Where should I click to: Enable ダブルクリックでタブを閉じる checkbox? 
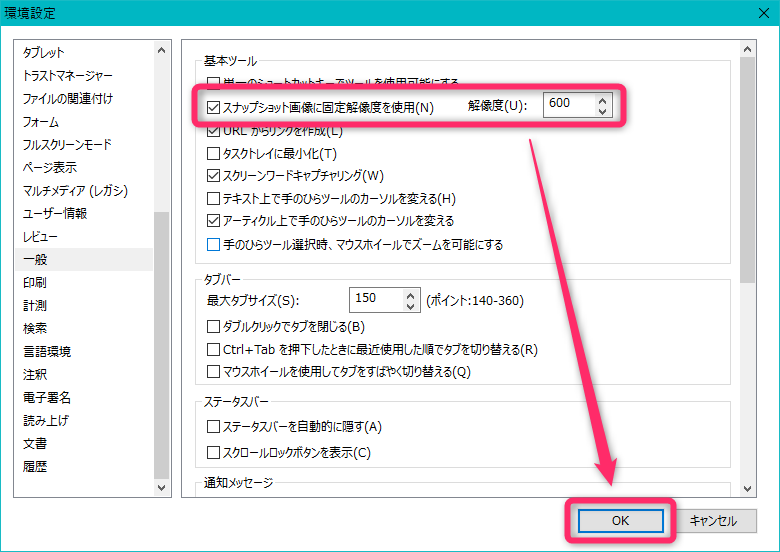pos(213,326)
